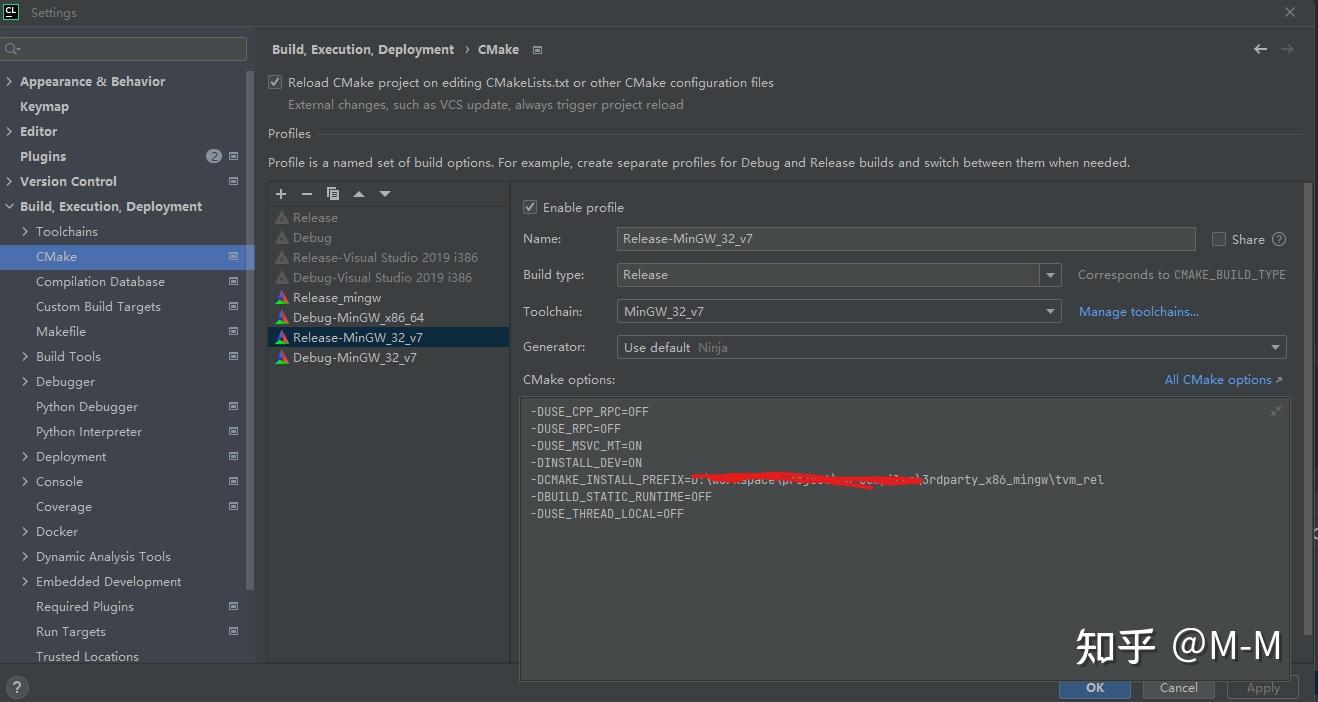This screenshot has width=1318, height=702.
Task: Click the profile Name input field
Action: pyautogui.click(x=906, y=239)
